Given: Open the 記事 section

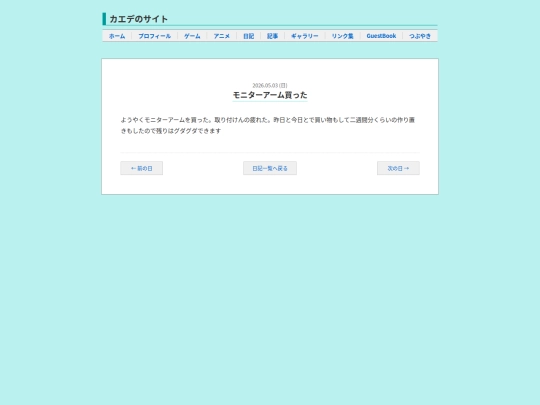Looking at the screenshot, I should 272,36.
